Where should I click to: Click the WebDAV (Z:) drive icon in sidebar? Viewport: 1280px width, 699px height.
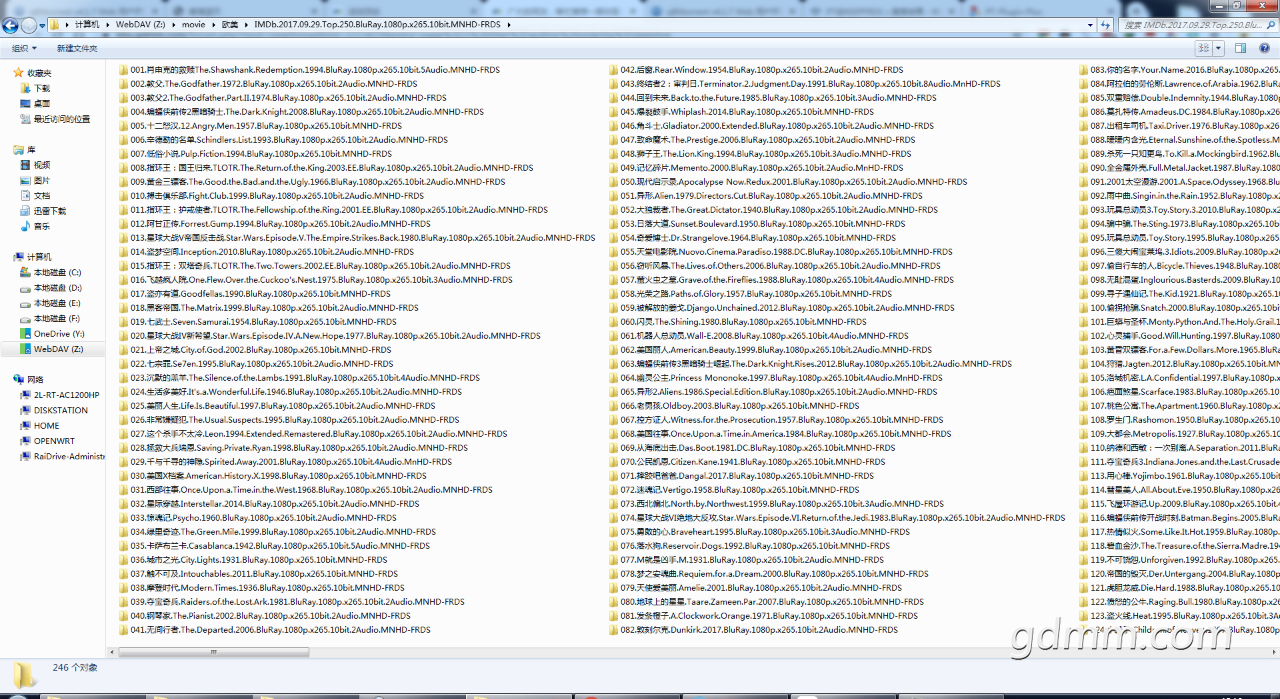(25, 349)
